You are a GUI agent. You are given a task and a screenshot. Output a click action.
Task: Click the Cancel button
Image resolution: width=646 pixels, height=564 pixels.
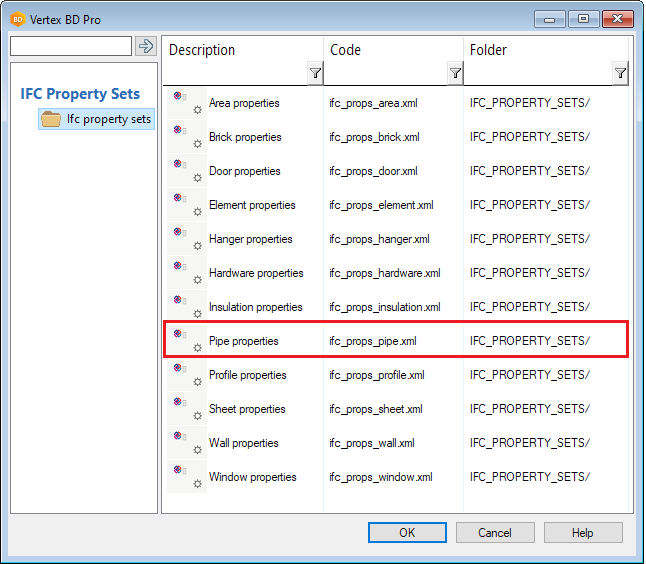pyautogui.click(x=495, y=533)
